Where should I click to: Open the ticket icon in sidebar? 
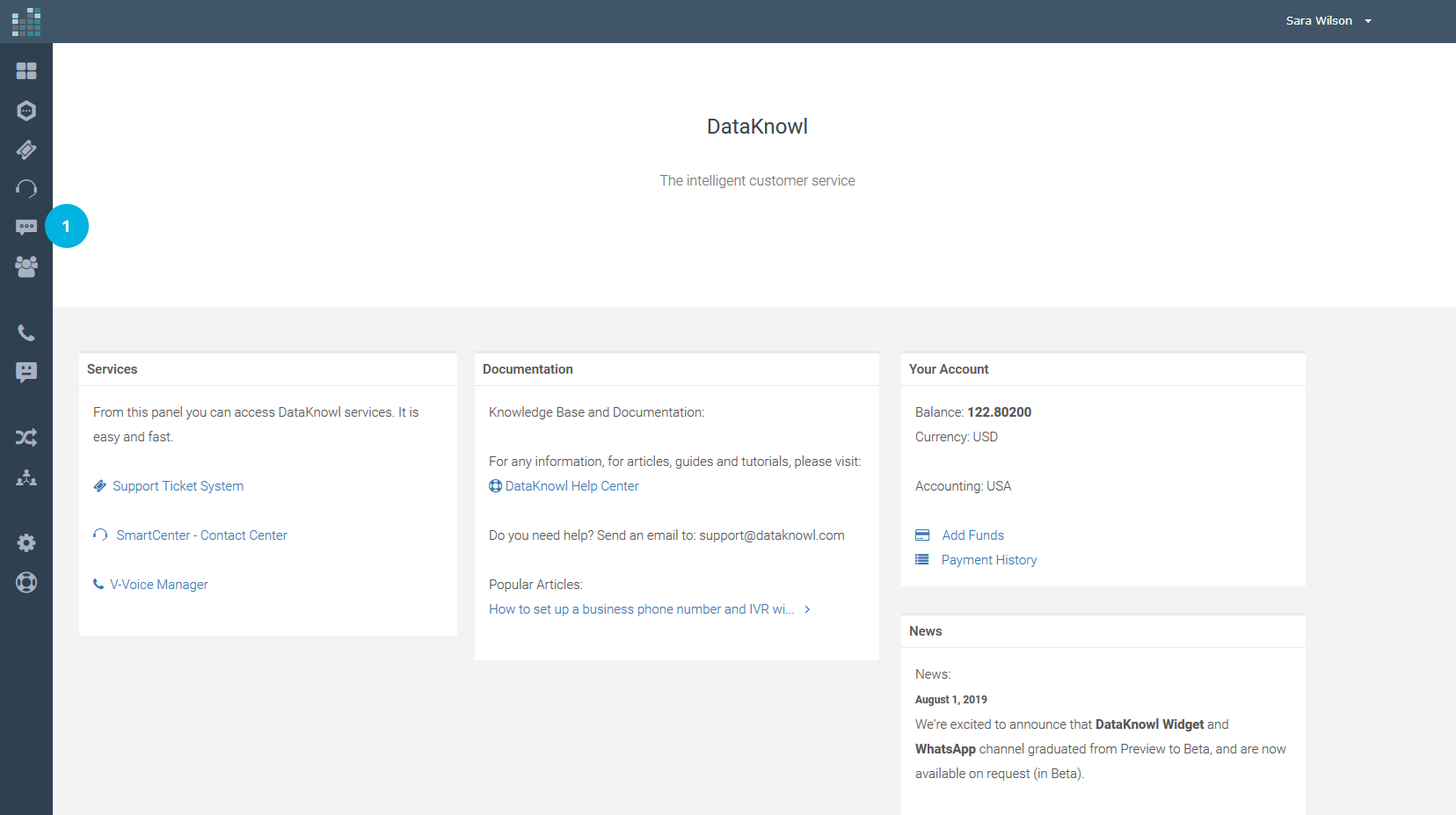coord(26,149)
